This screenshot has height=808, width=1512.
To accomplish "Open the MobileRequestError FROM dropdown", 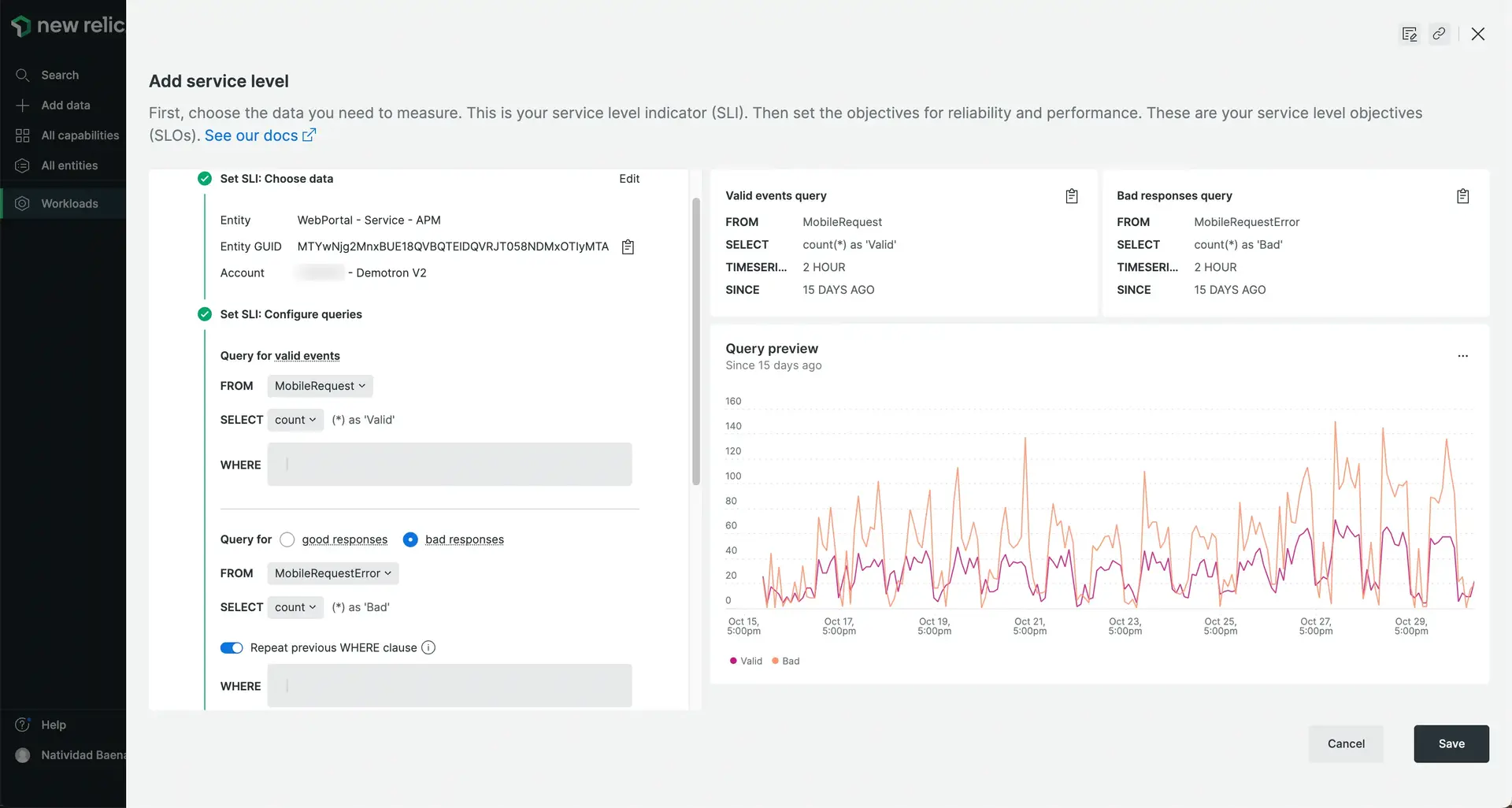I will pos(332,573).
